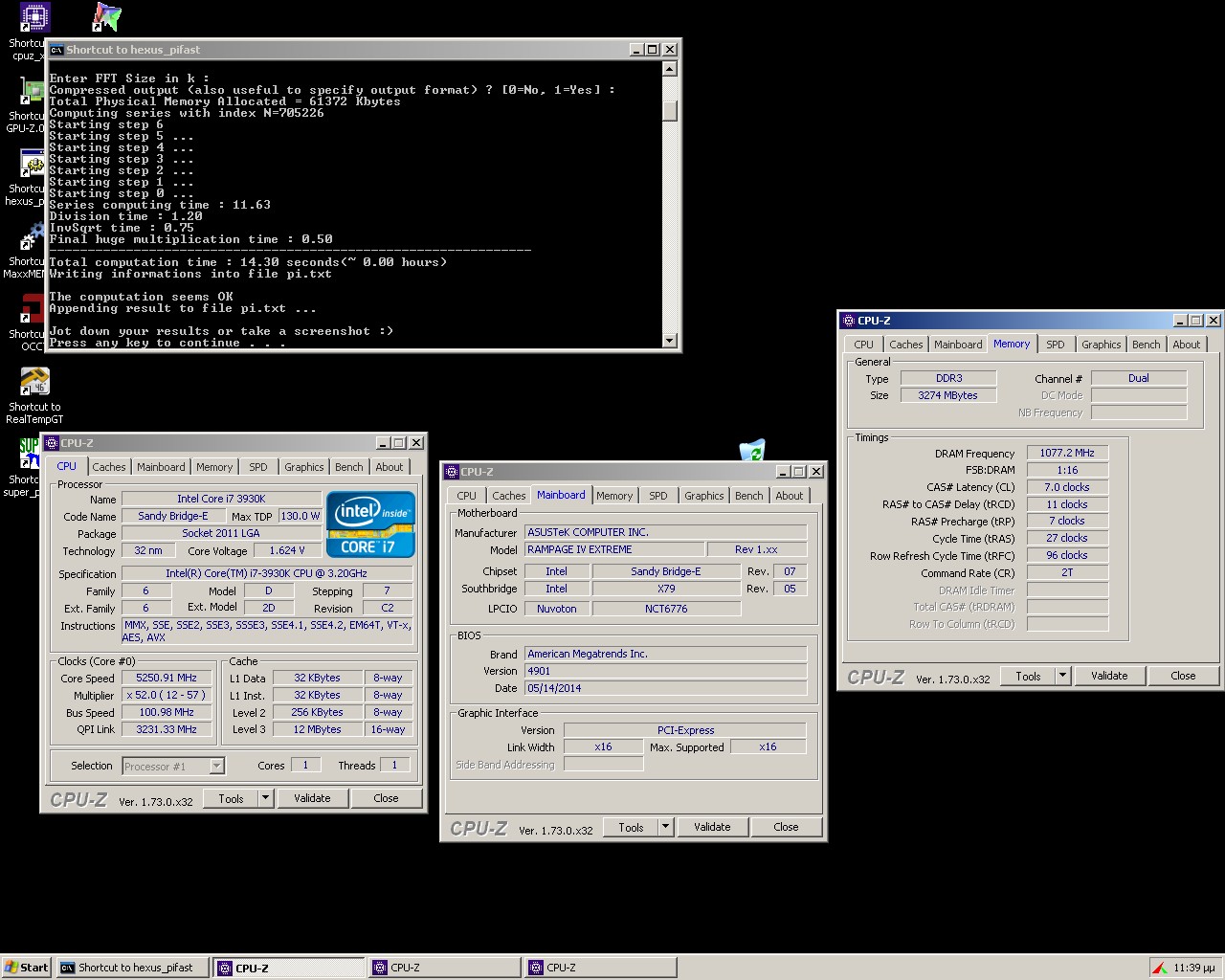This screenshot has height=980, width=1225.
Task: Open the SPD tab in the CPU window
Action: point(258,467)
